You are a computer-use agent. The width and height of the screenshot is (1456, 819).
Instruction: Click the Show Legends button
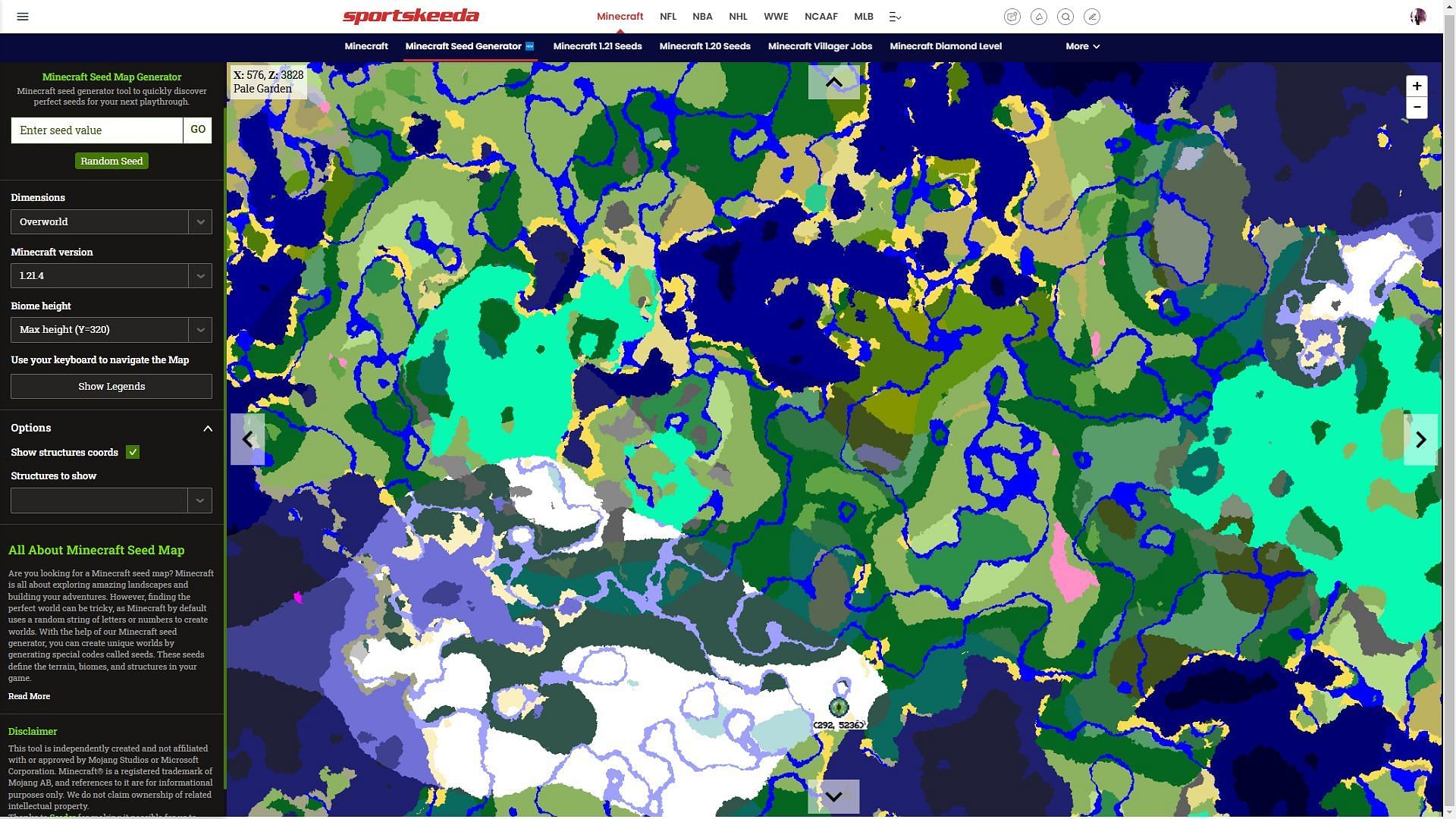(111, 386)
